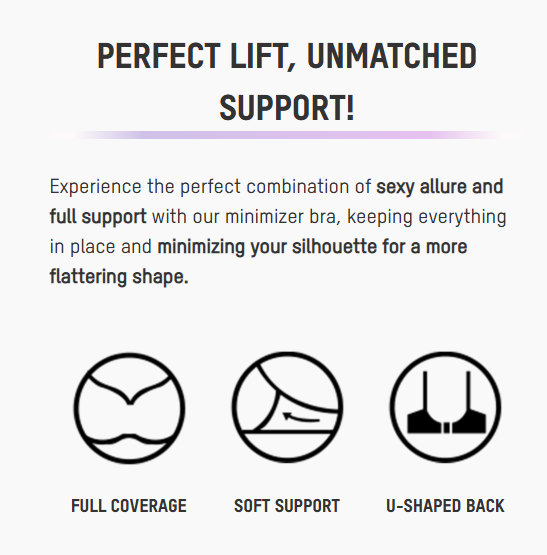This screenshot has height=555, width=547.
Task: Click the FULL COVERAGE label
Action: pyautogui.click(x=129, y=505)
